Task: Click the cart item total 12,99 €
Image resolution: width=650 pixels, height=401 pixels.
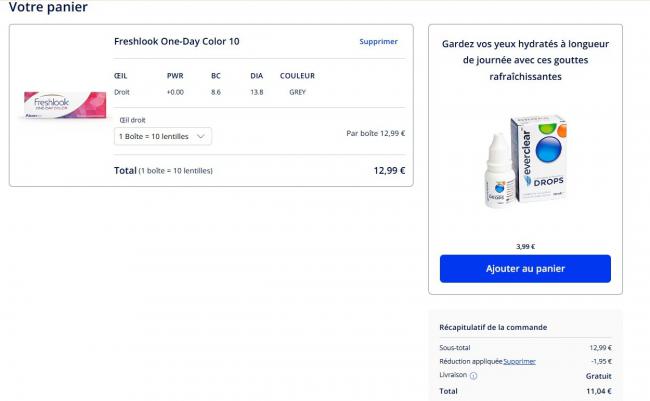Action: coord(389,170)
